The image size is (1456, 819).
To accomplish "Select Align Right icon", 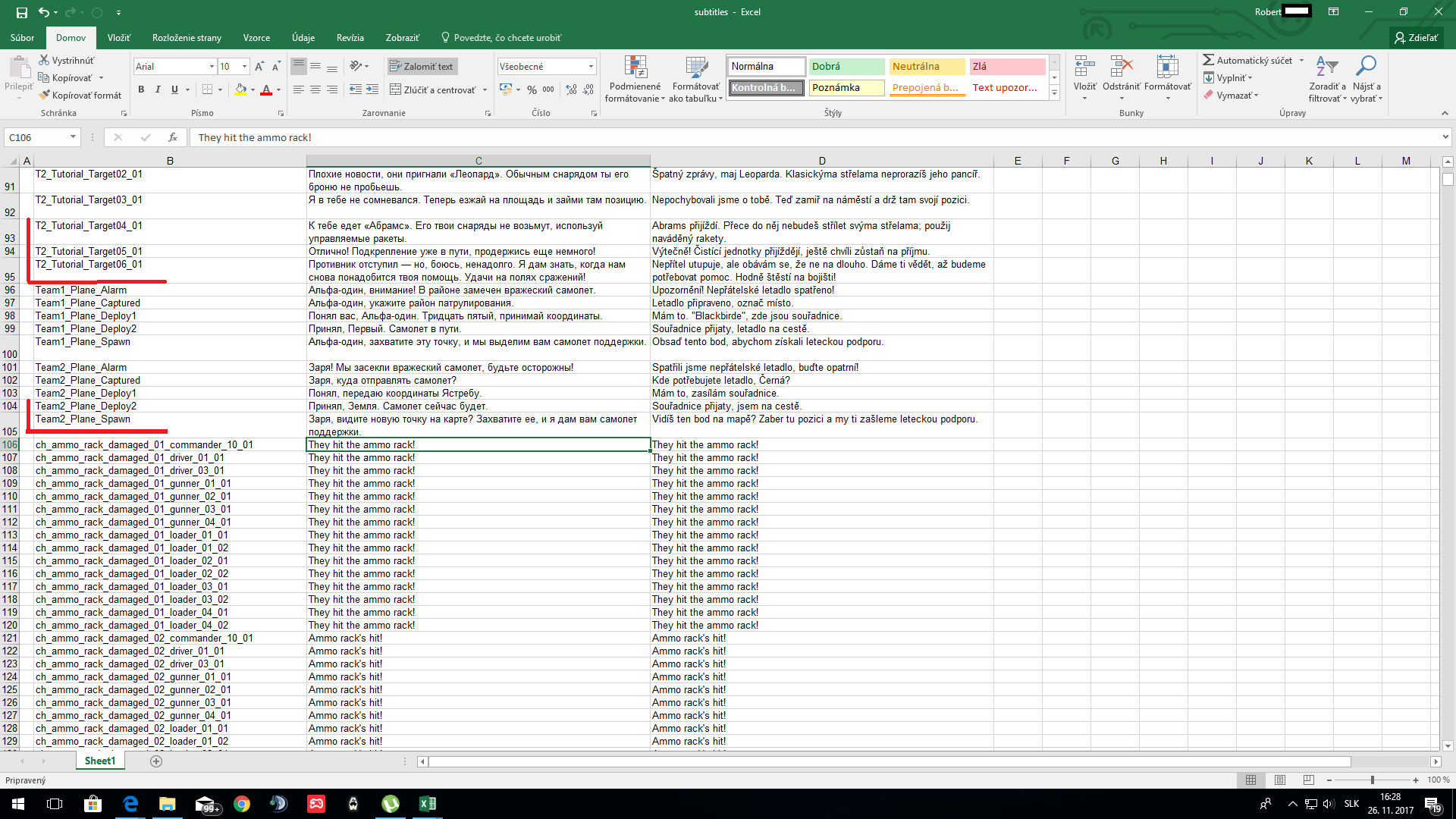I will [332, 89].
